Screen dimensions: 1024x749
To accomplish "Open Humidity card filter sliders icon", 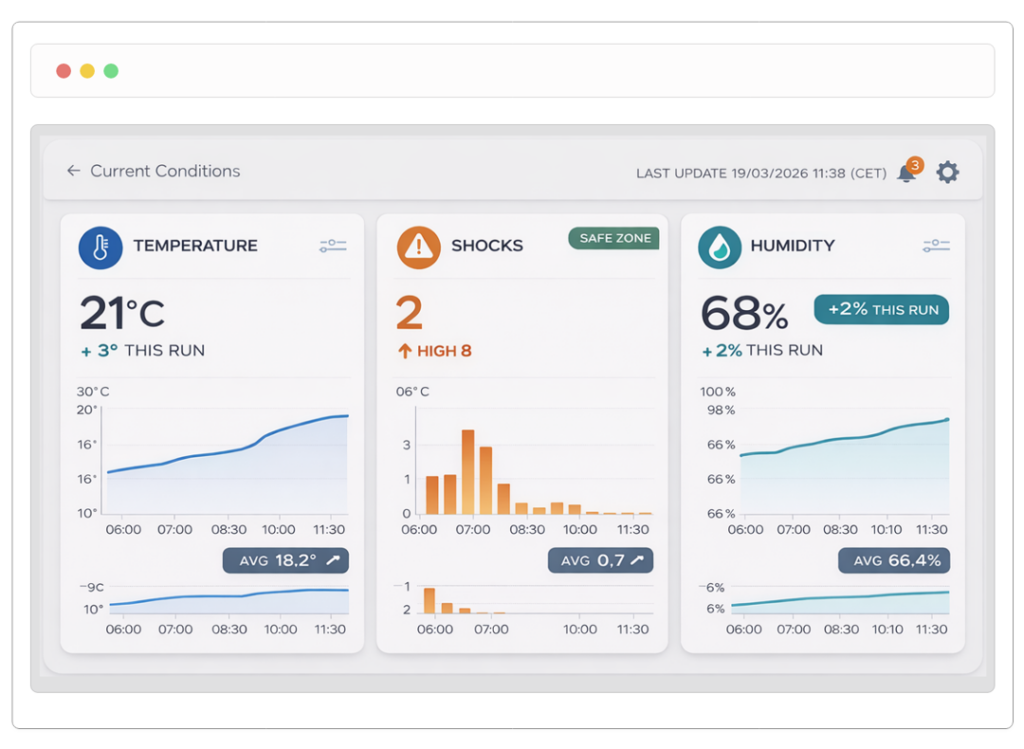I will [x=936, y=246].
